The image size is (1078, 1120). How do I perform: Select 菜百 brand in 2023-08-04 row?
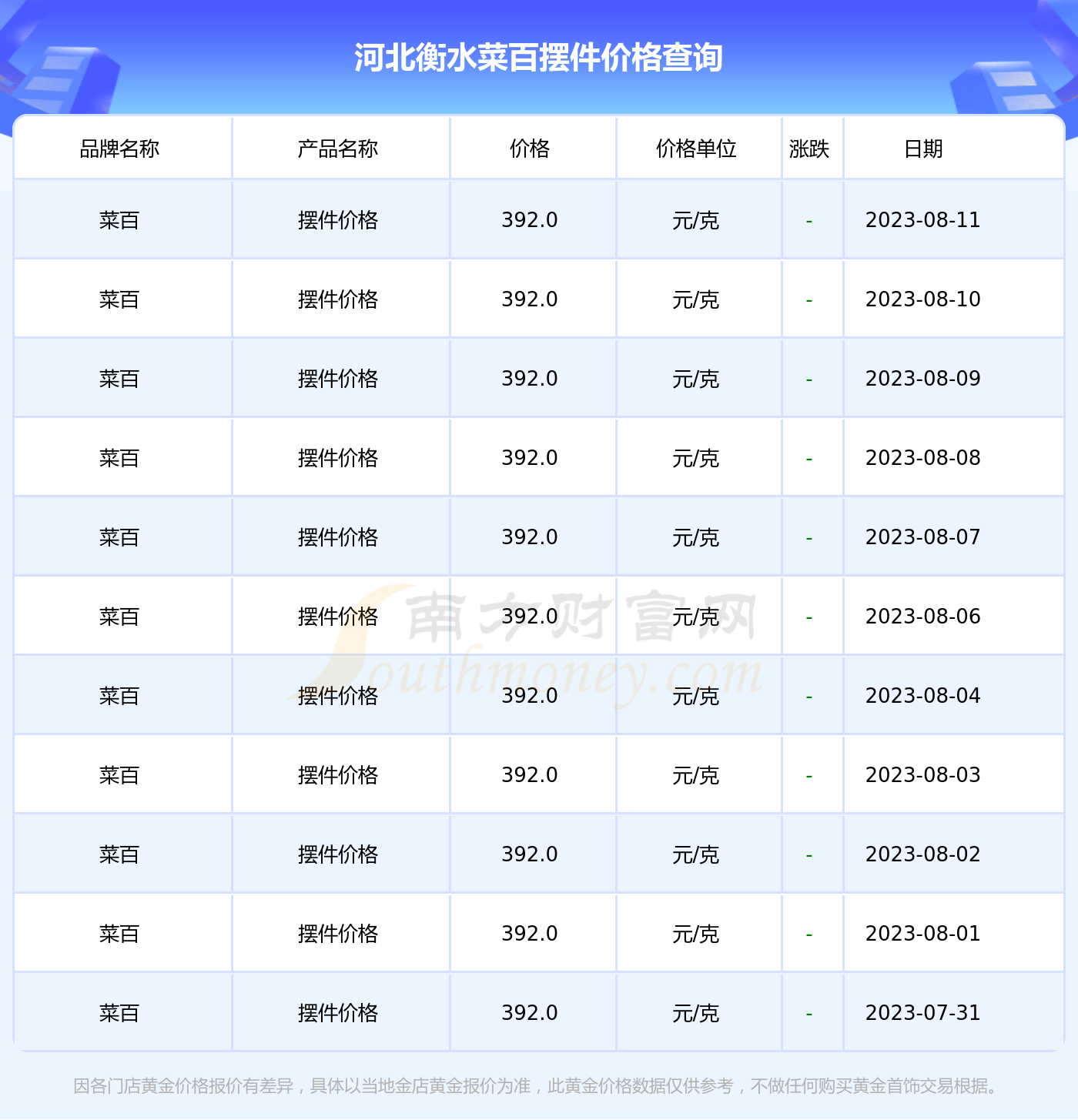tap(119, 697)
